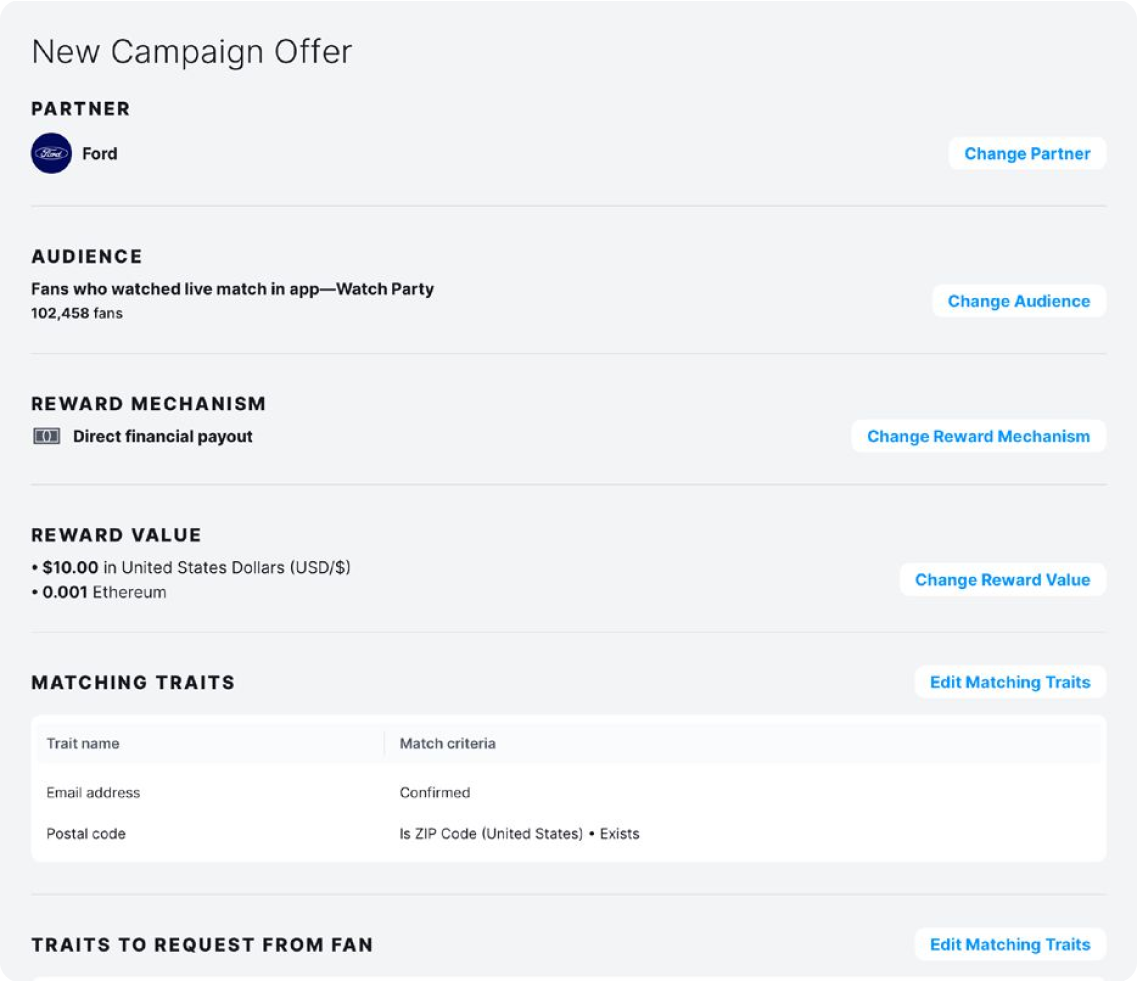Click the Trait name column header
1137x982 pixels.
[83, 743]
